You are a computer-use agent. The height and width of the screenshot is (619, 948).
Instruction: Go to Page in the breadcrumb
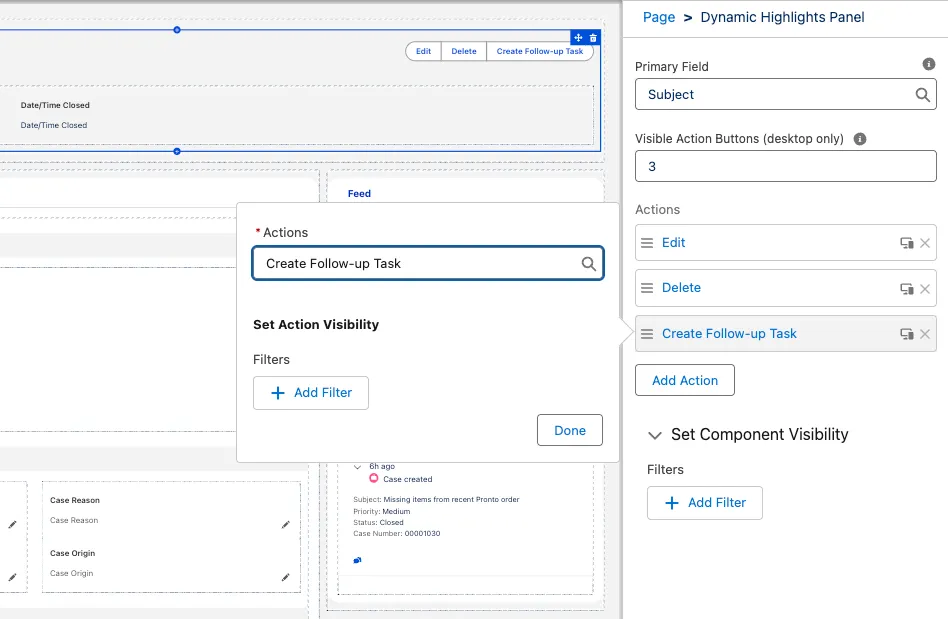click(x=659, y=17)
